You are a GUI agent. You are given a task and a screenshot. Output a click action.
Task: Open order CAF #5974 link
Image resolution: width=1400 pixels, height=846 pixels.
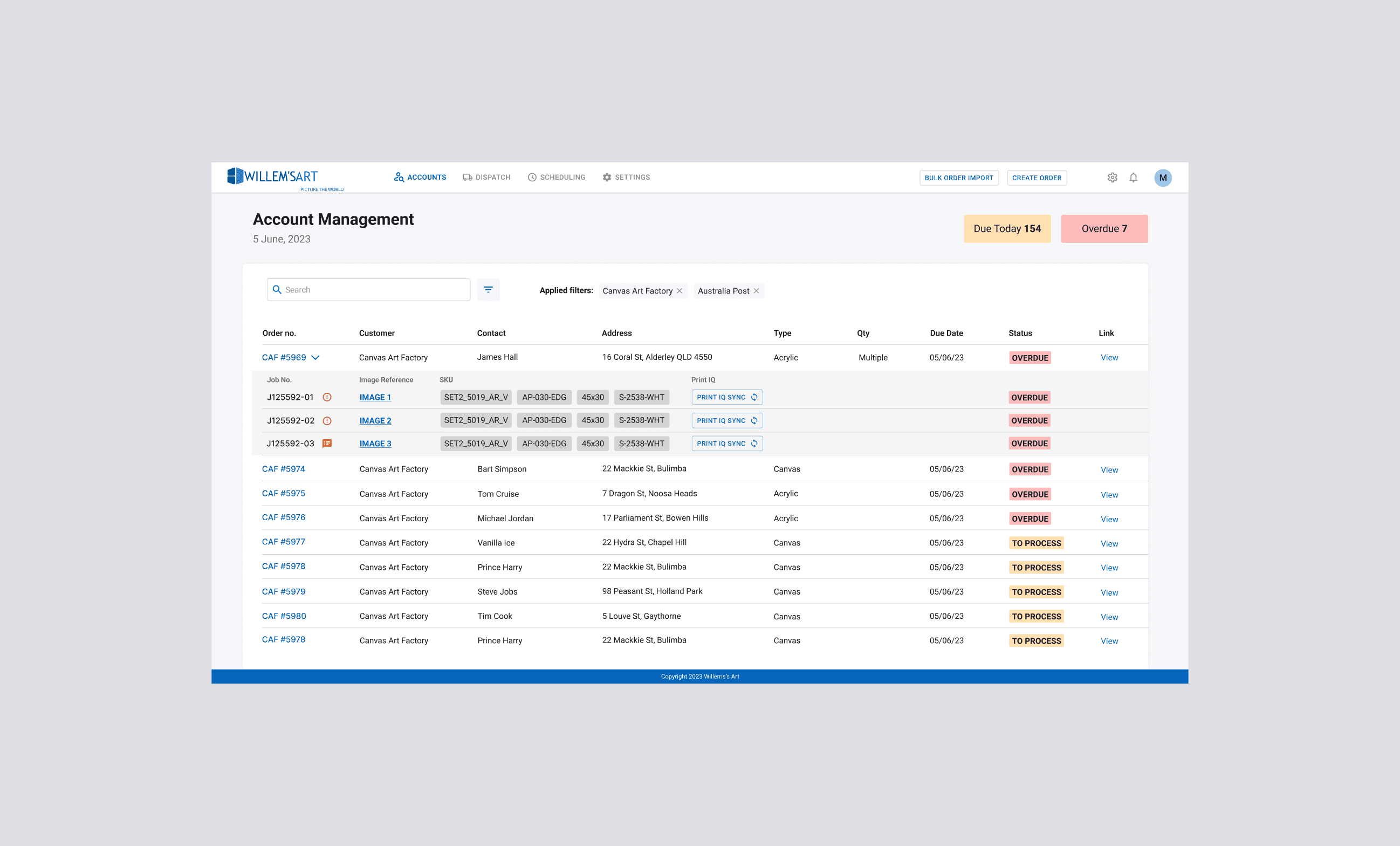(x=283, y=469)
